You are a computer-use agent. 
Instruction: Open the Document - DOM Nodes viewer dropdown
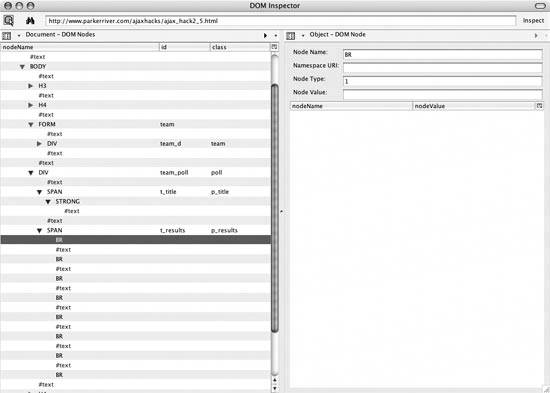pos(19,35)
